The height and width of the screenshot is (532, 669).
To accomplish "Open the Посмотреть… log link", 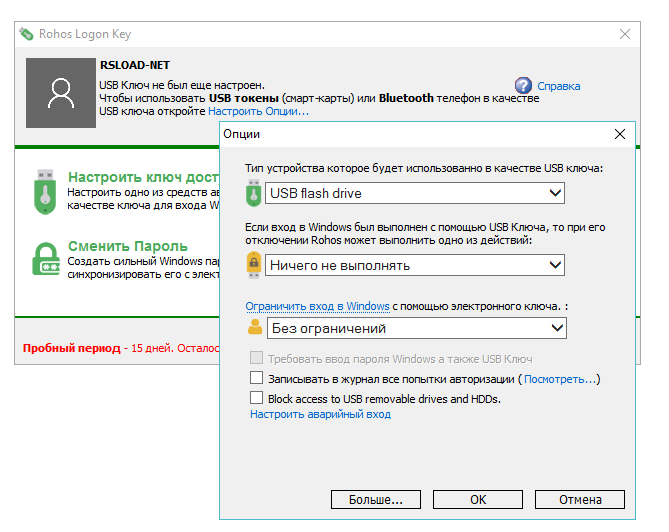I will click(x=560, y=379).
